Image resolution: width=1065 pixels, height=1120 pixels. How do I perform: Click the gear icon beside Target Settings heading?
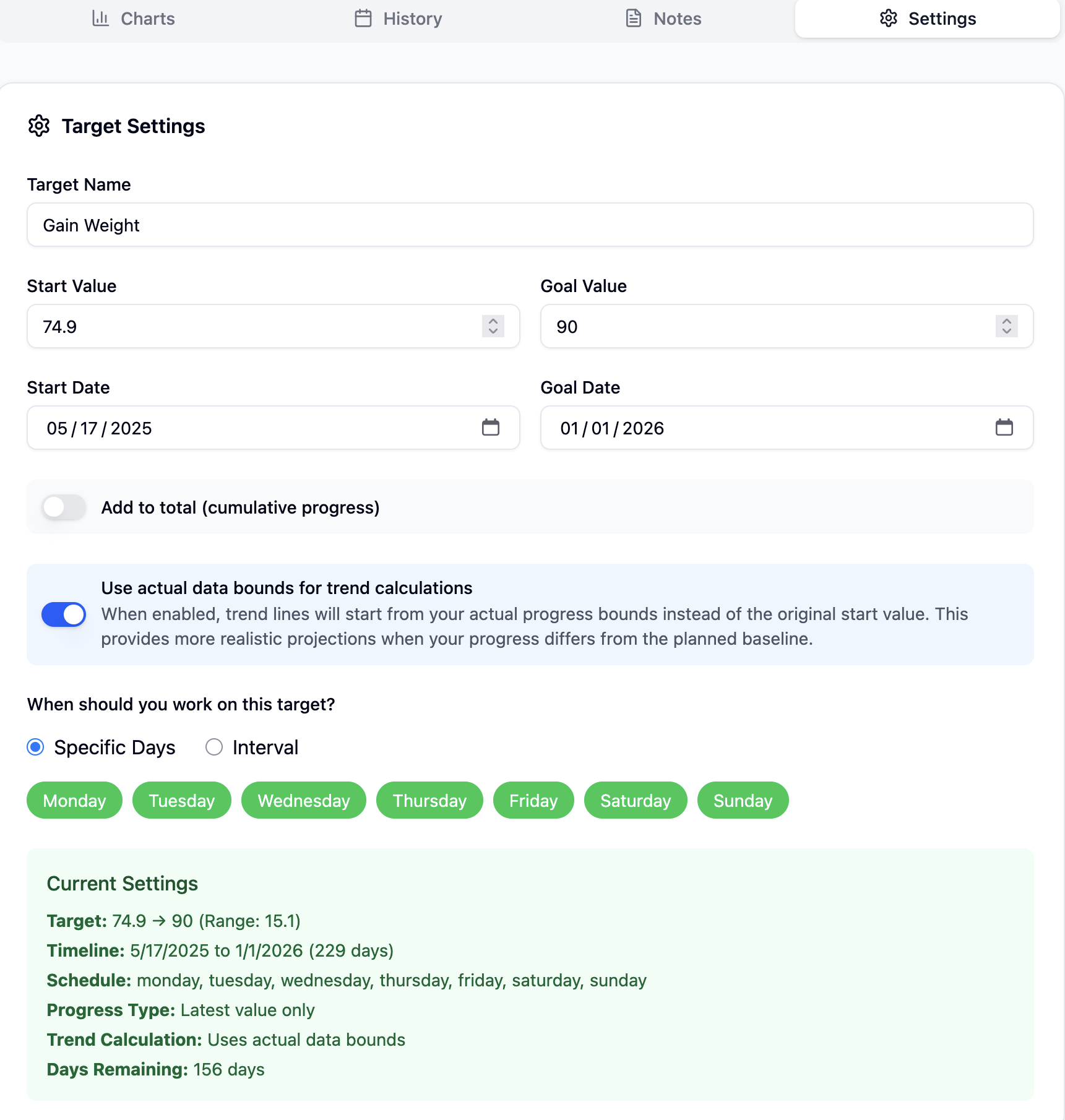point(39,126)
